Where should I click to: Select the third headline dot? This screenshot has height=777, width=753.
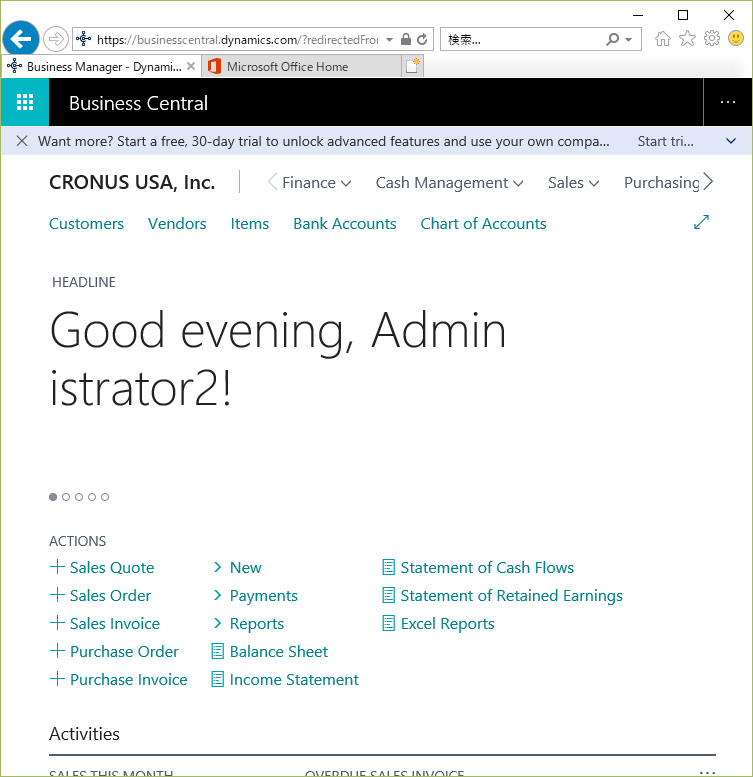pyautogui.click(x=79, y=497)
